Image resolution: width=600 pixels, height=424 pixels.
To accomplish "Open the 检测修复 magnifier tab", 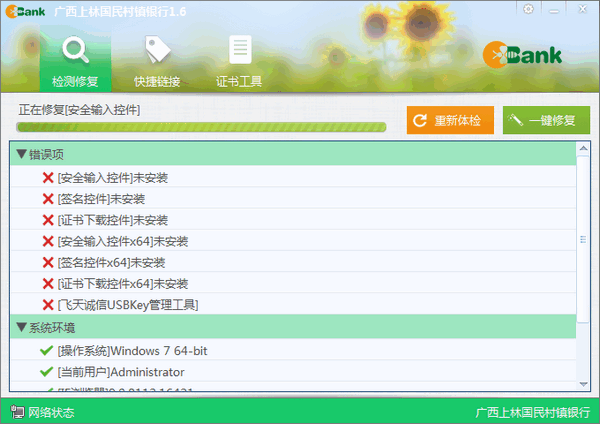I will [75, 60].
